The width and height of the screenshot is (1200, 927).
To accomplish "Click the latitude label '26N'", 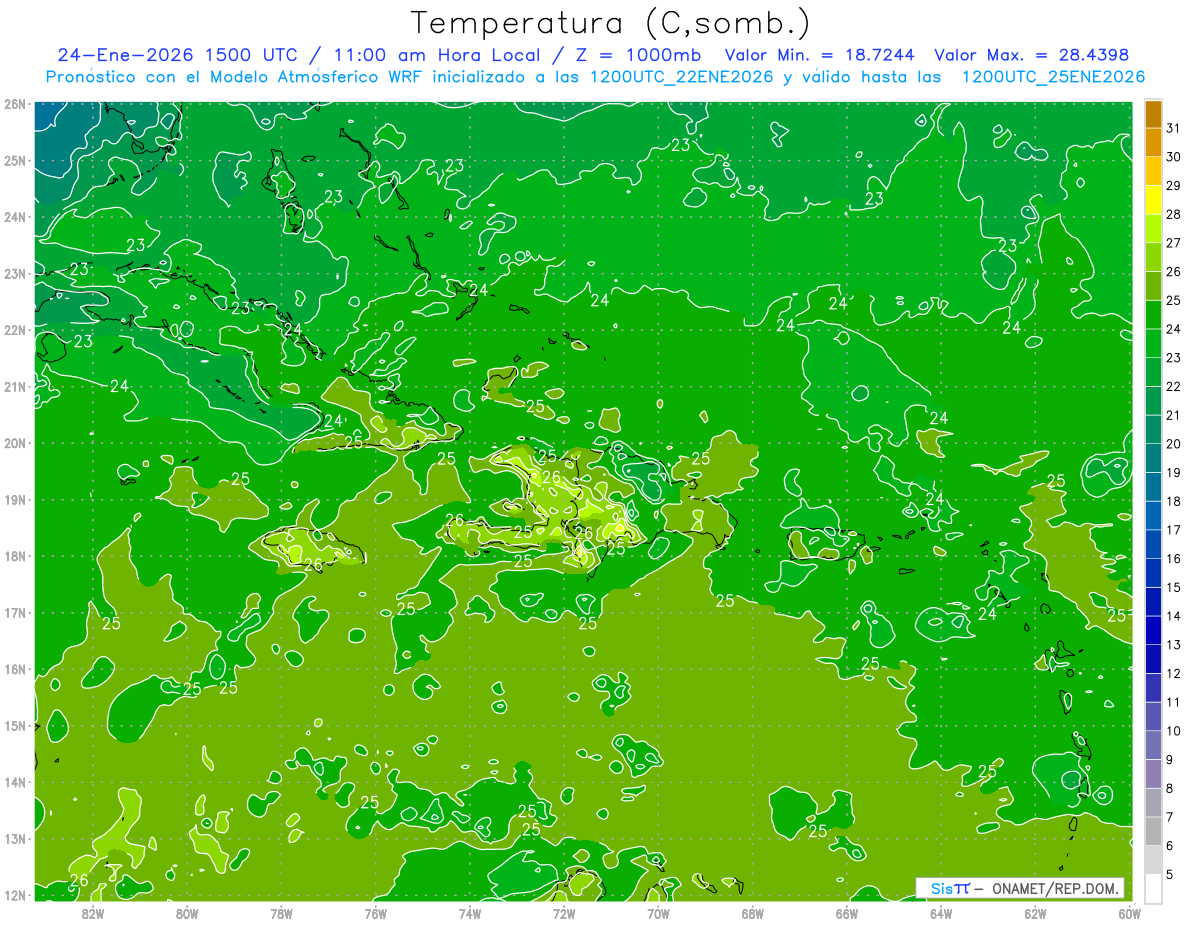I will click(14, 104).
